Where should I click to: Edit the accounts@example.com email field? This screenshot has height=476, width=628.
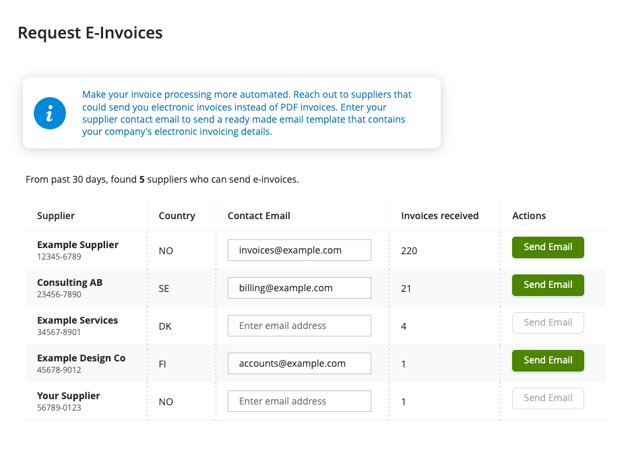coord(299,363)
